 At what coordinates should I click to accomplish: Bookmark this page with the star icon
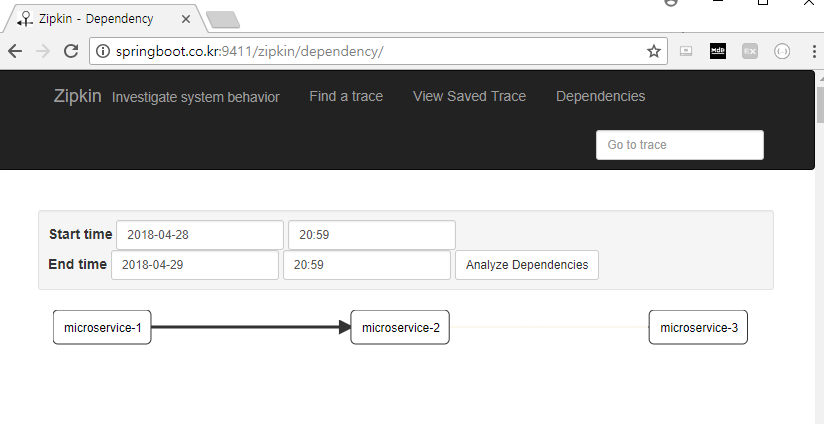(x=653, y=51)
